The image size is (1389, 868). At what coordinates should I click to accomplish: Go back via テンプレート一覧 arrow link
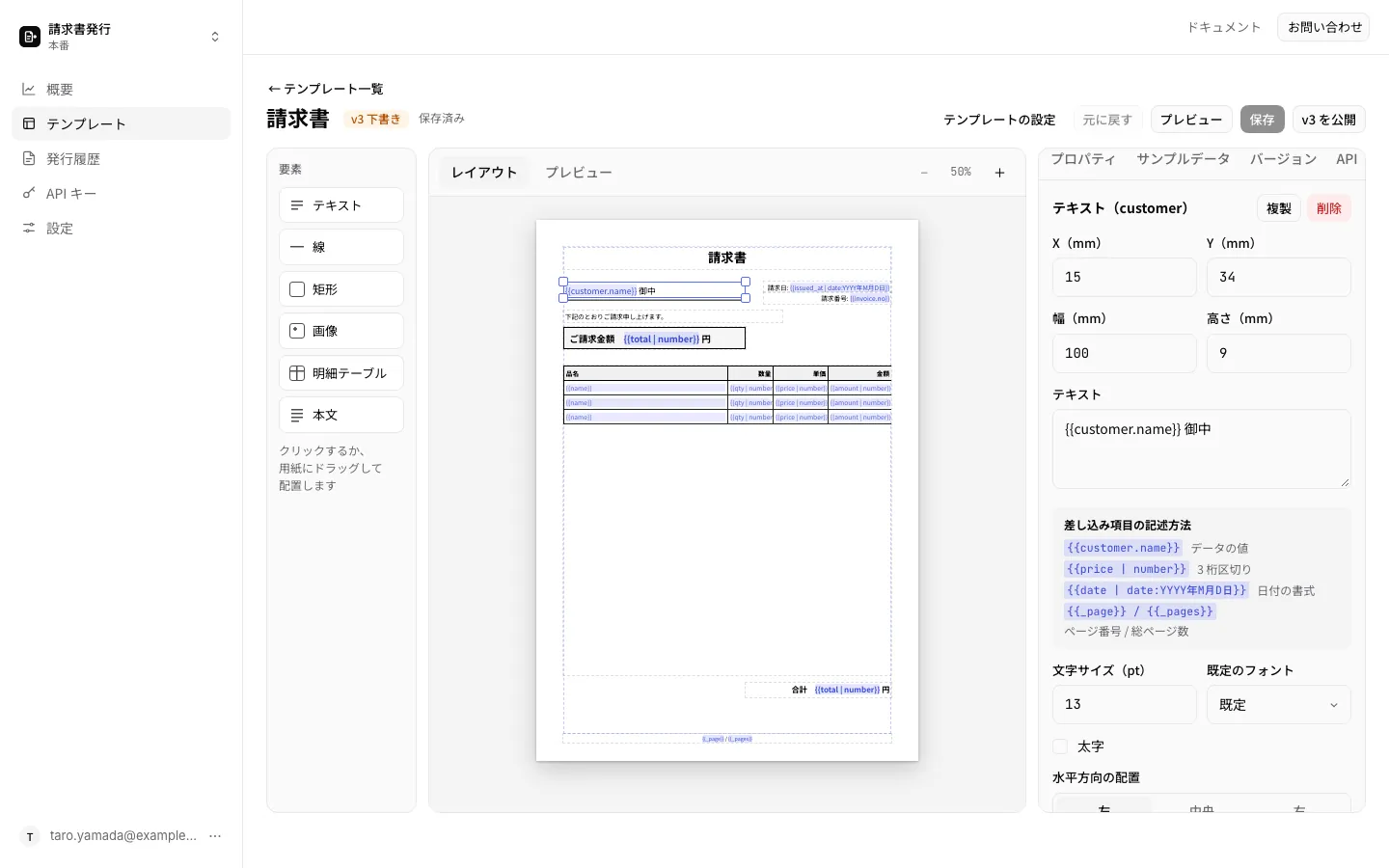(325, 89)
